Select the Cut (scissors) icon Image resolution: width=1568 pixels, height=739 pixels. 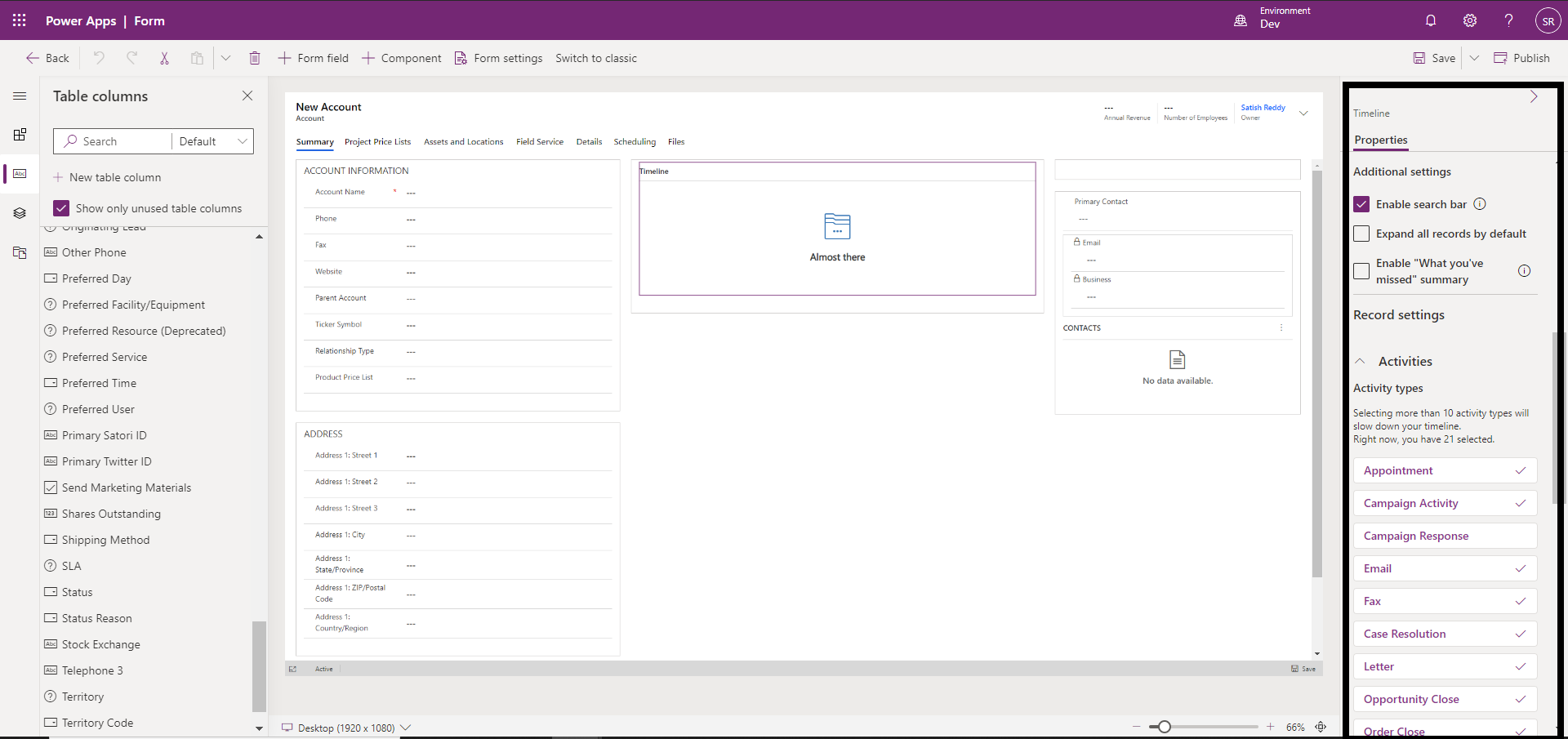164,58
